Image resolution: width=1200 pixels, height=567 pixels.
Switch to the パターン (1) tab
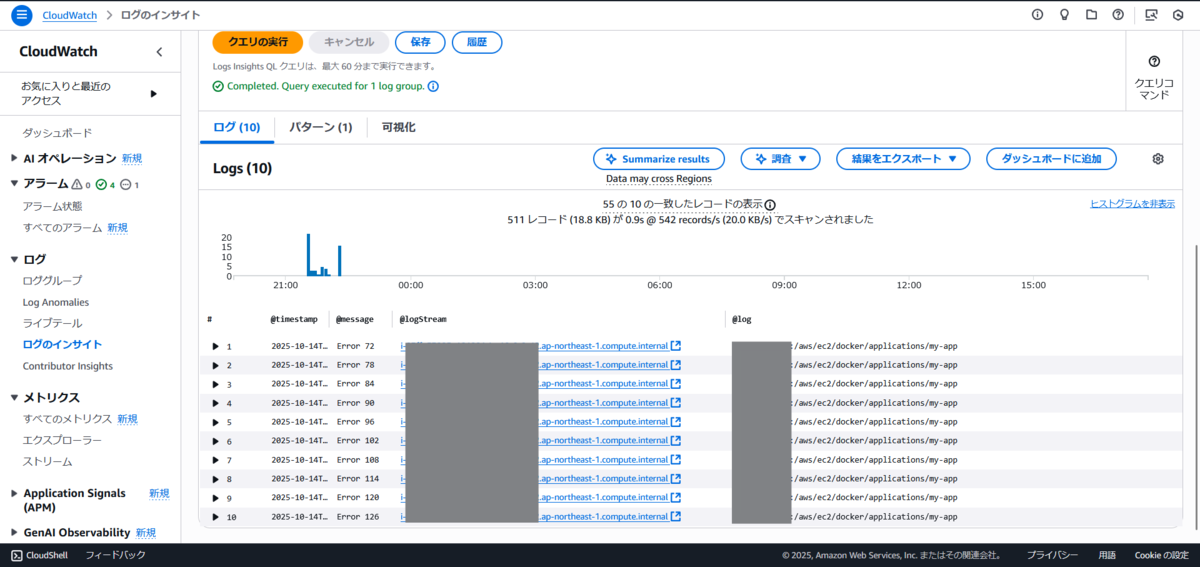pyautogui.click(x=321, y=128)
